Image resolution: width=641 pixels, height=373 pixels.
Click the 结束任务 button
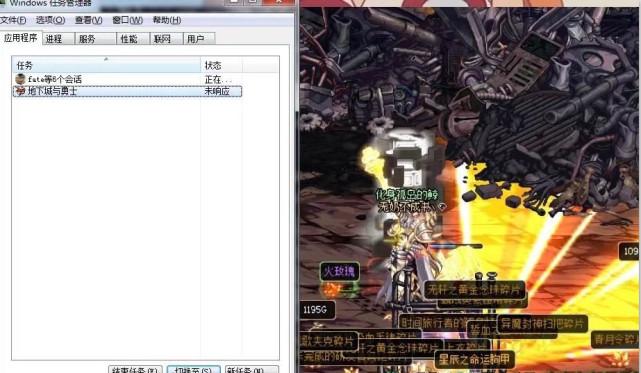pyautogui.click(x=135, y=369)
